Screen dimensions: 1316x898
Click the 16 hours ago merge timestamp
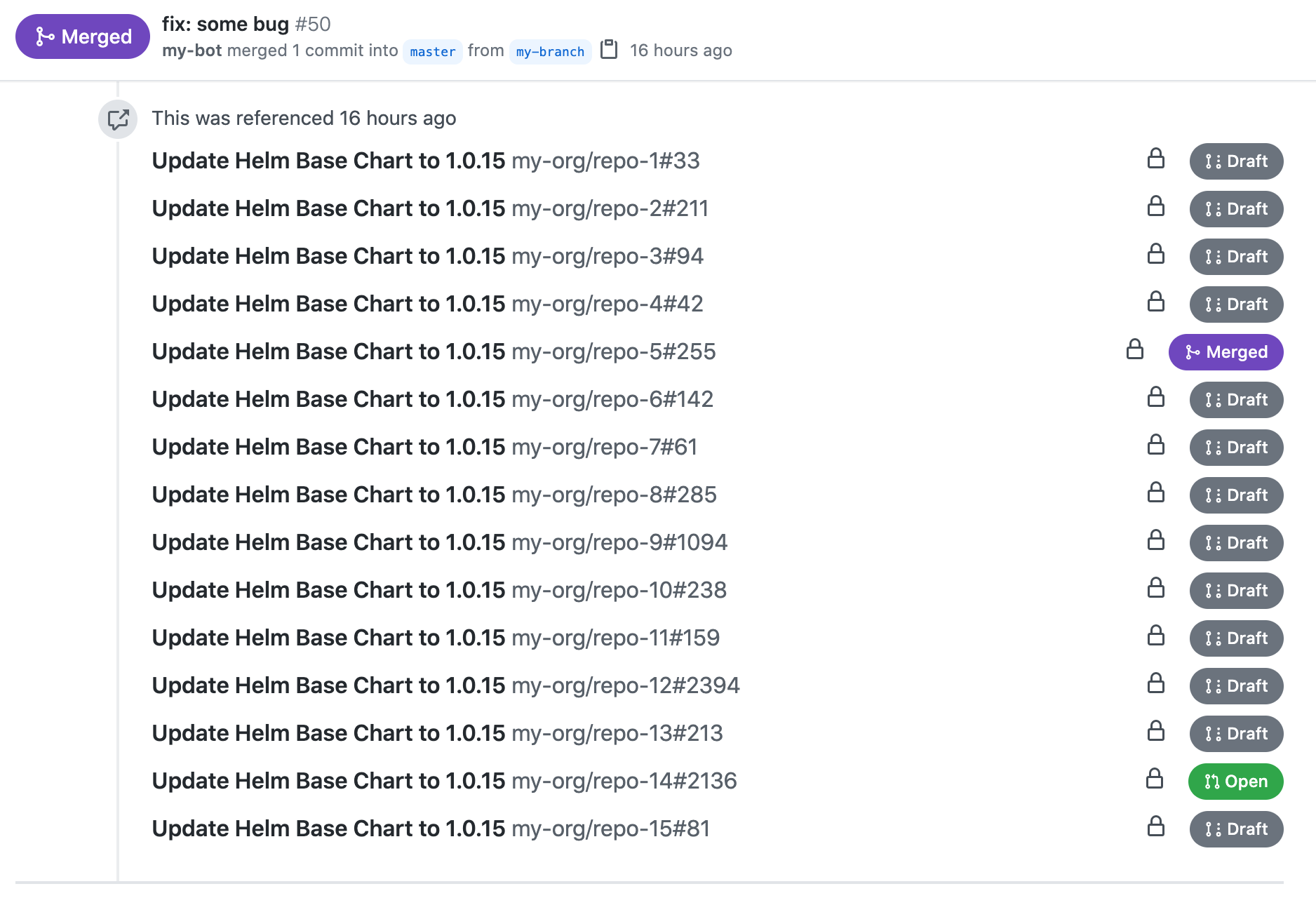coord(680,51)
